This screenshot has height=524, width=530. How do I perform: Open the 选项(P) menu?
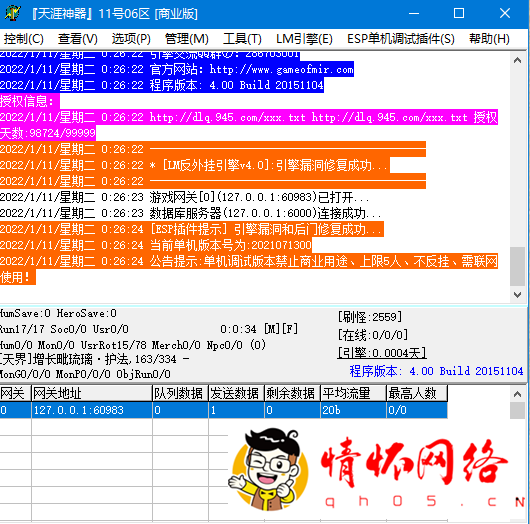click(131, 39)
